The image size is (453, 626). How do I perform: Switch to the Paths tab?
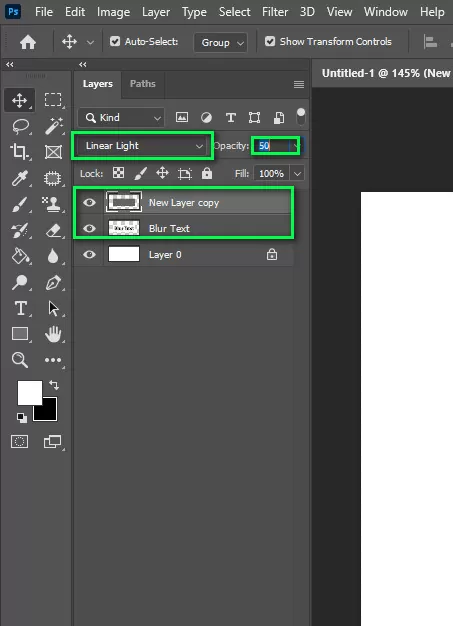coord(142,84)
